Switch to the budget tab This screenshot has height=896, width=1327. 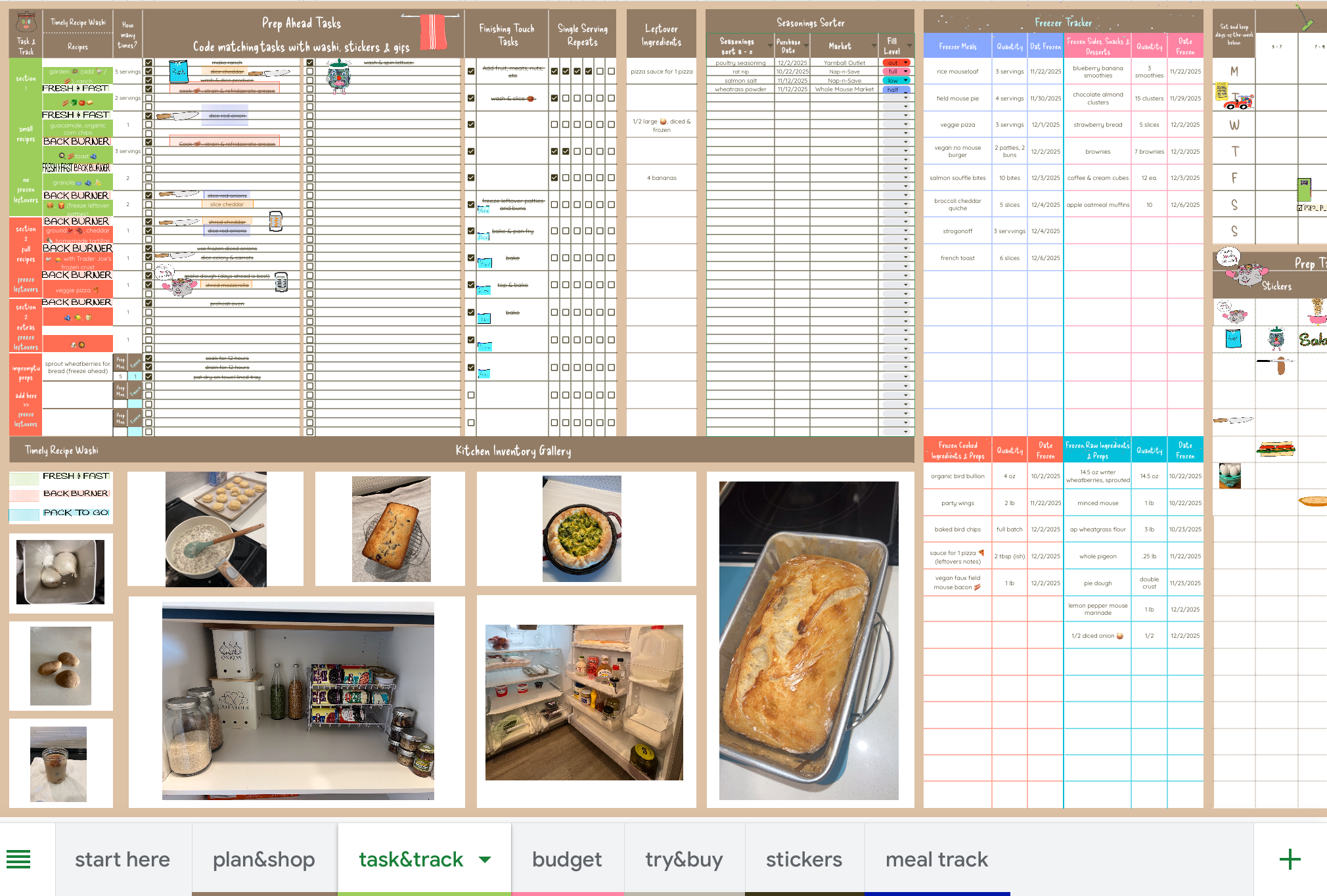tap(567, 859)
